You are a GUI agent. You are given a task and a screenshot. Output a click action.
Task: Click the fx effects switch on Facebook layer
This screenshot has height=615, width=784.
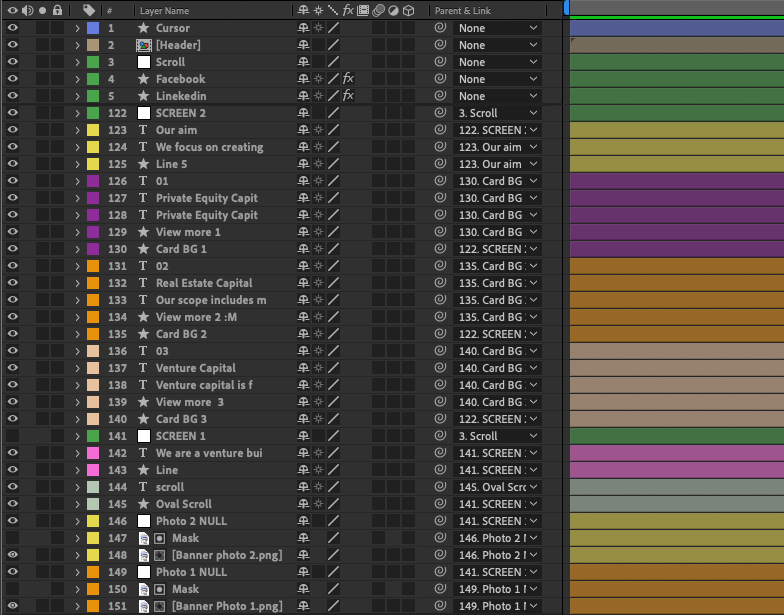point(348,79)
